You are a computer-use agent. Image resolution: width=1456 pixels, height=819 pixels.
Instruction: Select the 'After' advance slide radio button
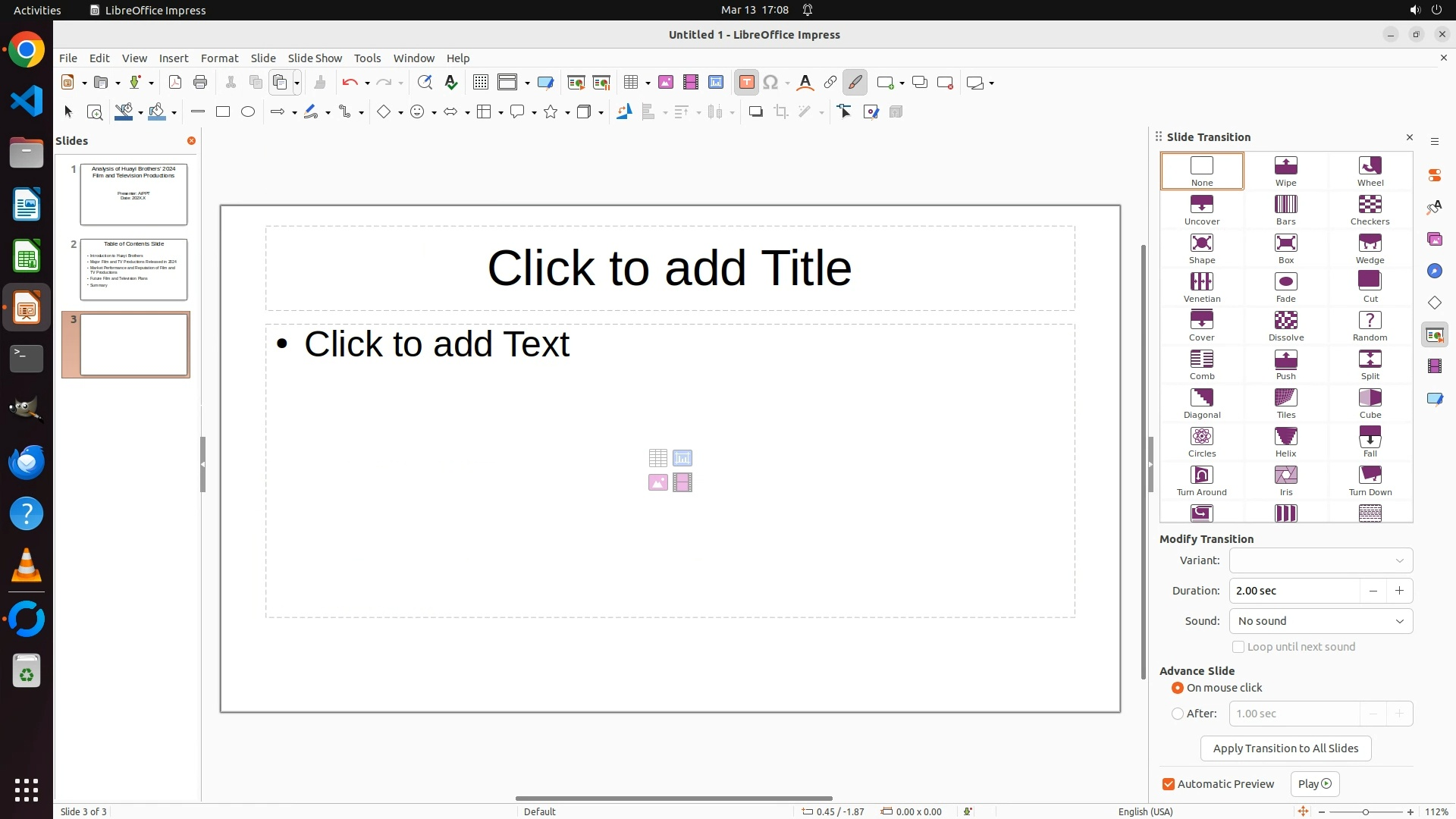1178,714
